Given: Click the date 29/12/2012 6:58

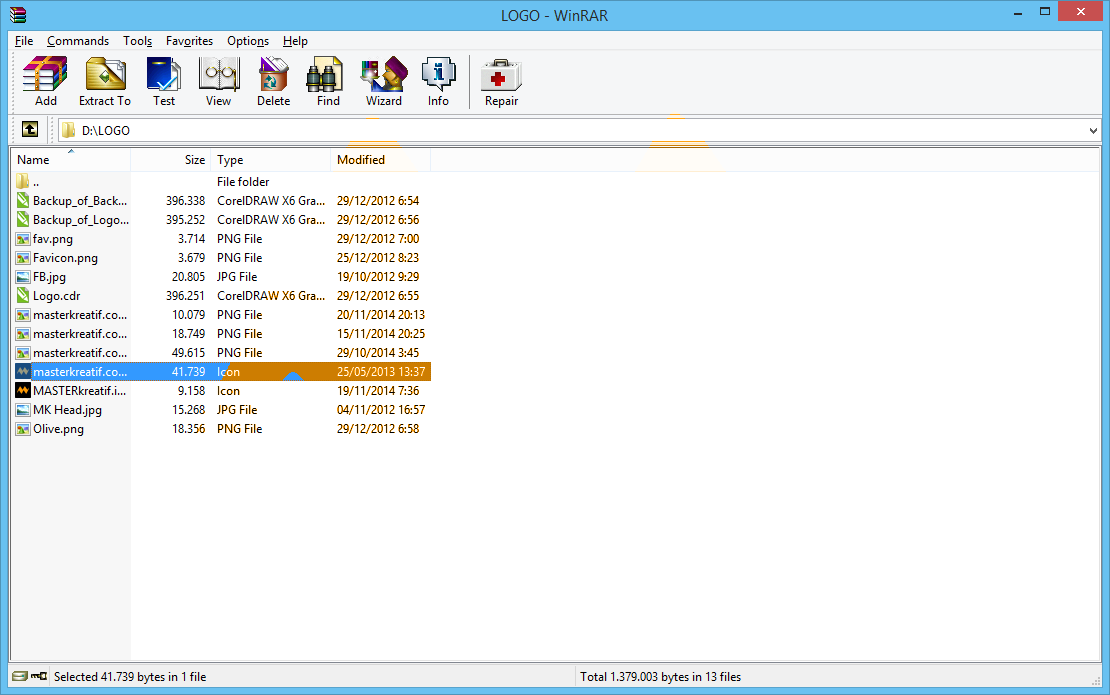Looking at the screenshot, I should (378, 429).
